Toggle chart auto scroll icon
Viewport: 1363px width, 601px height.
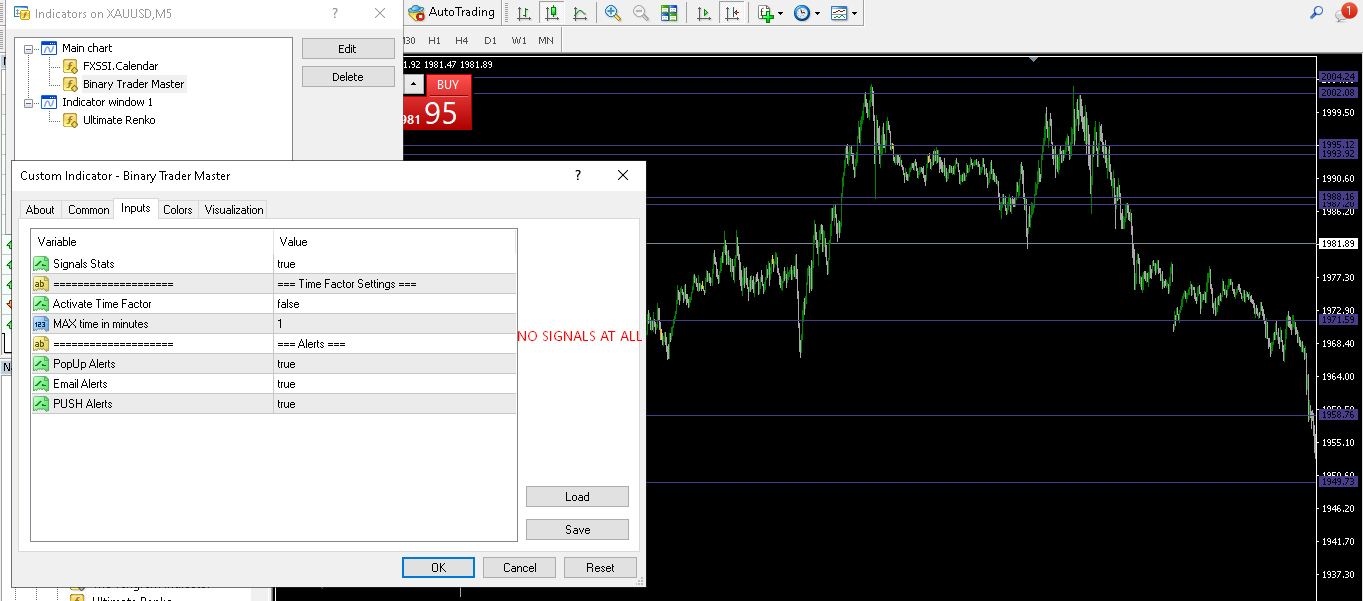[704, 13]
